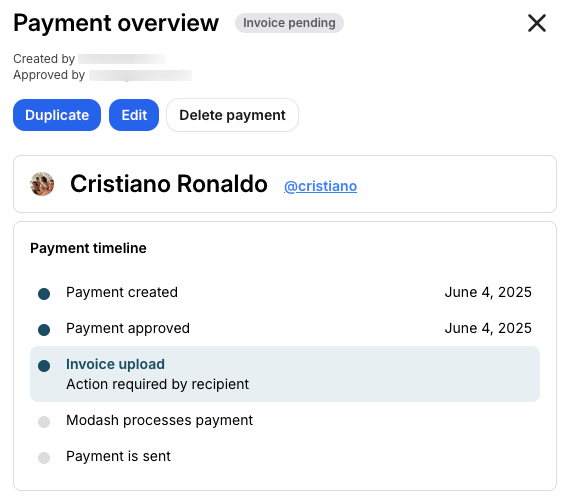The height and width of the screenshot is (497, 570).
Task: Click 'Payment is sent' text
Action: [118, 456]
